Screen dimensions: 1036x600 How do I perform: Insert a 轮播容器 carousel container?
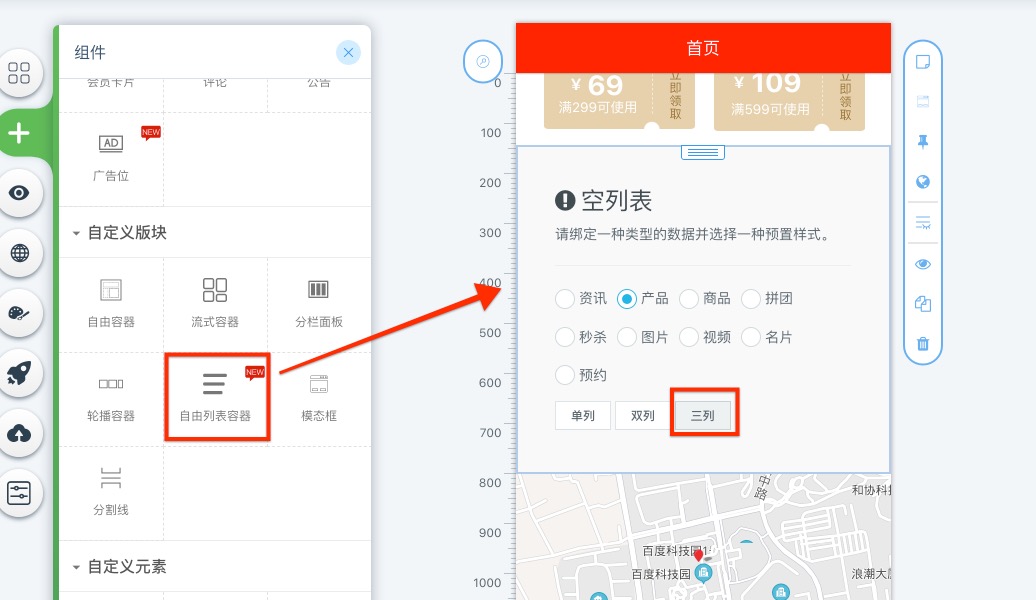coord(111,395)
